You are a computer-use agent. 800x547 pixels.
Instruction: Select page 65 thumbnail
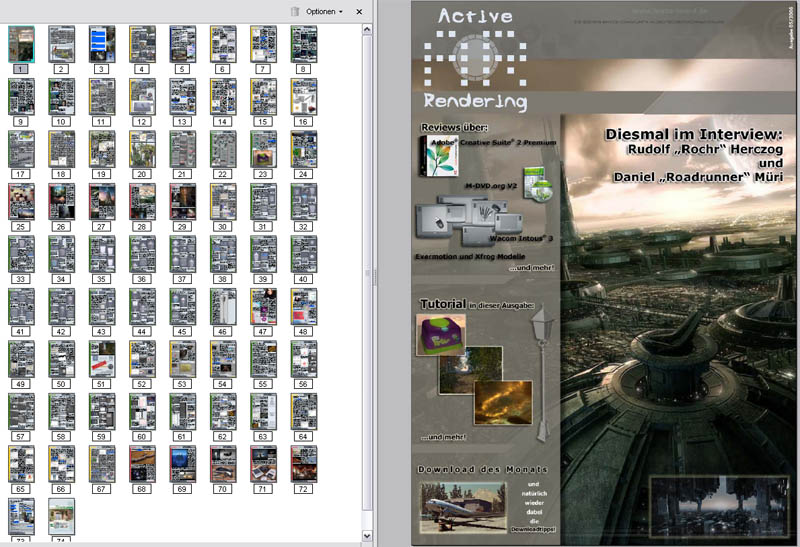coord(21,465)
